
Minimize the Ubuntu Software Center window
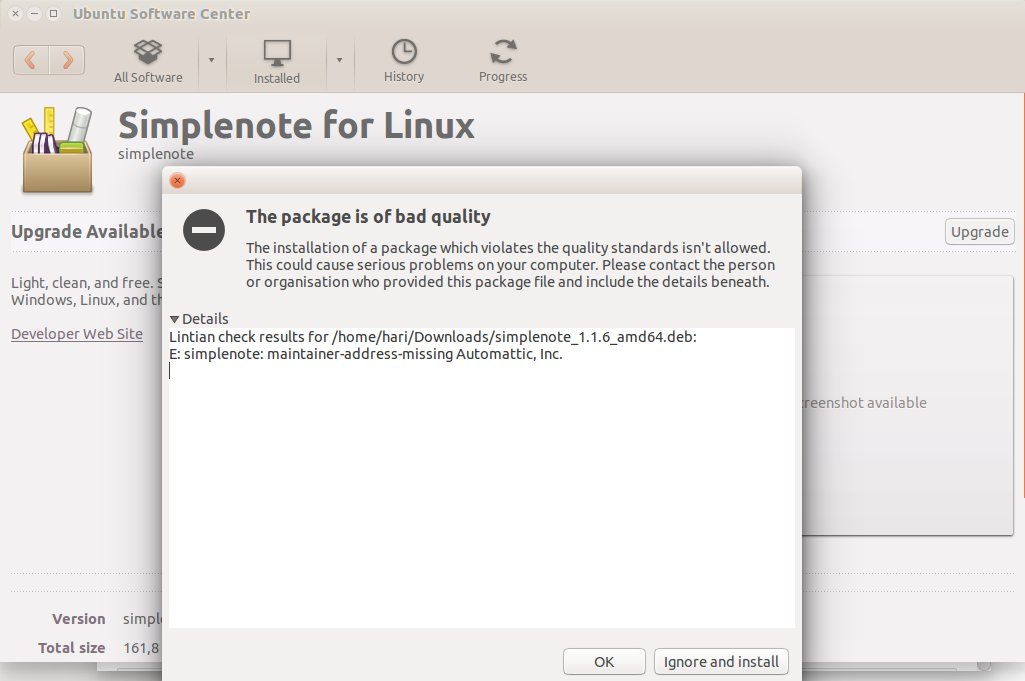pos(35,13)
